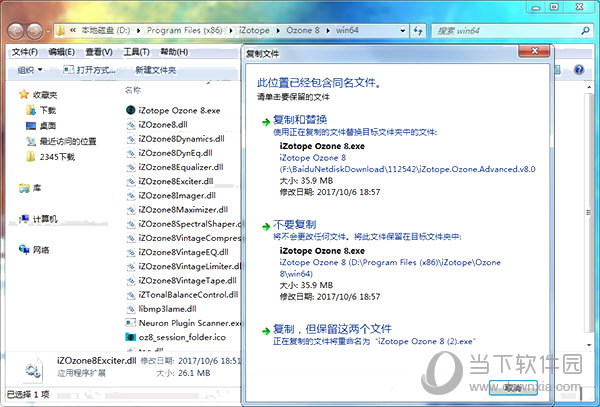The width and height of the screenshot is (600, 407).
Task: Click the green arrow beside 不要复制
Action: (266, 227)
